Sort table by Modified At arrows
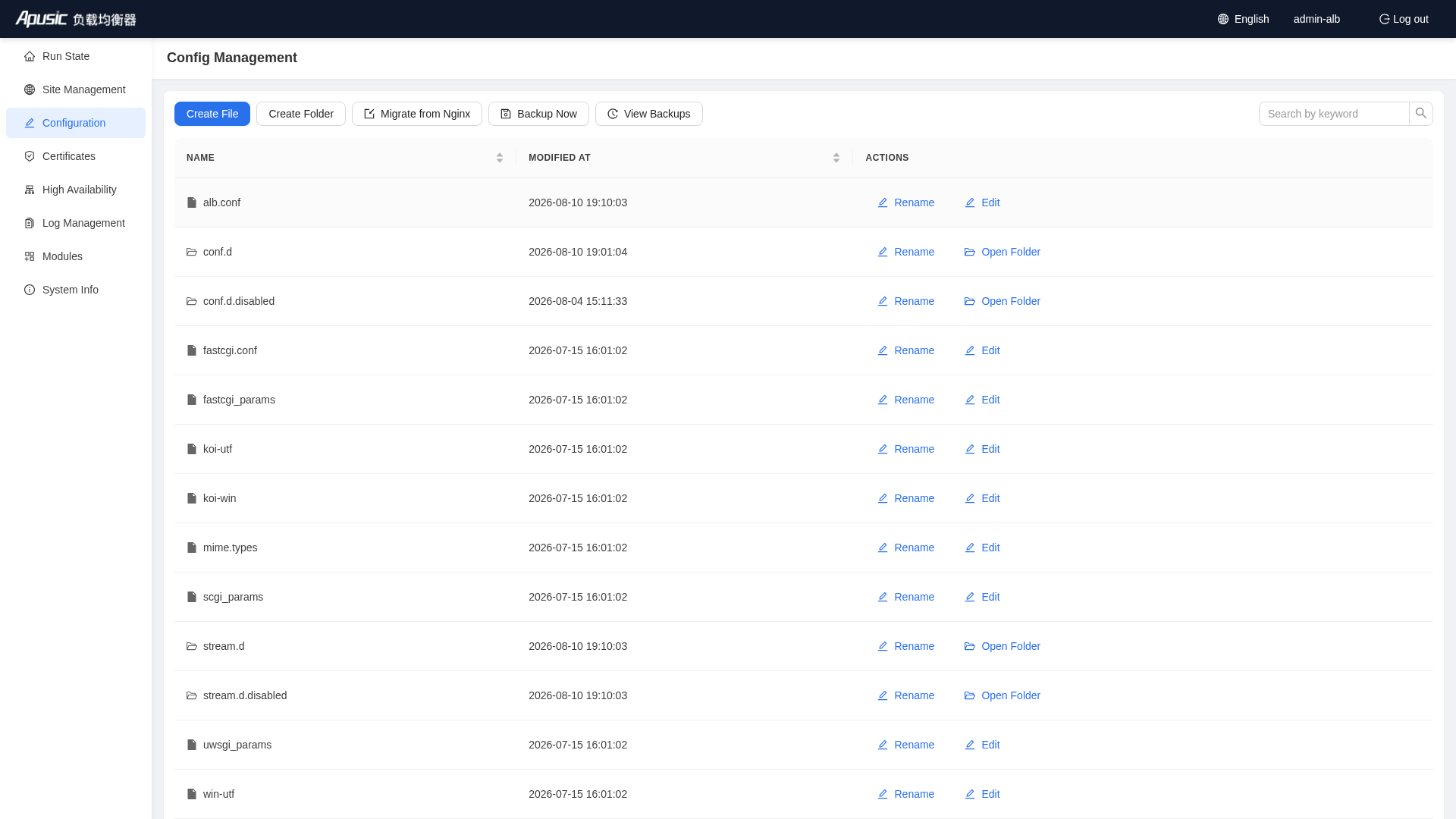1456x819 pixels. [836, 158]
